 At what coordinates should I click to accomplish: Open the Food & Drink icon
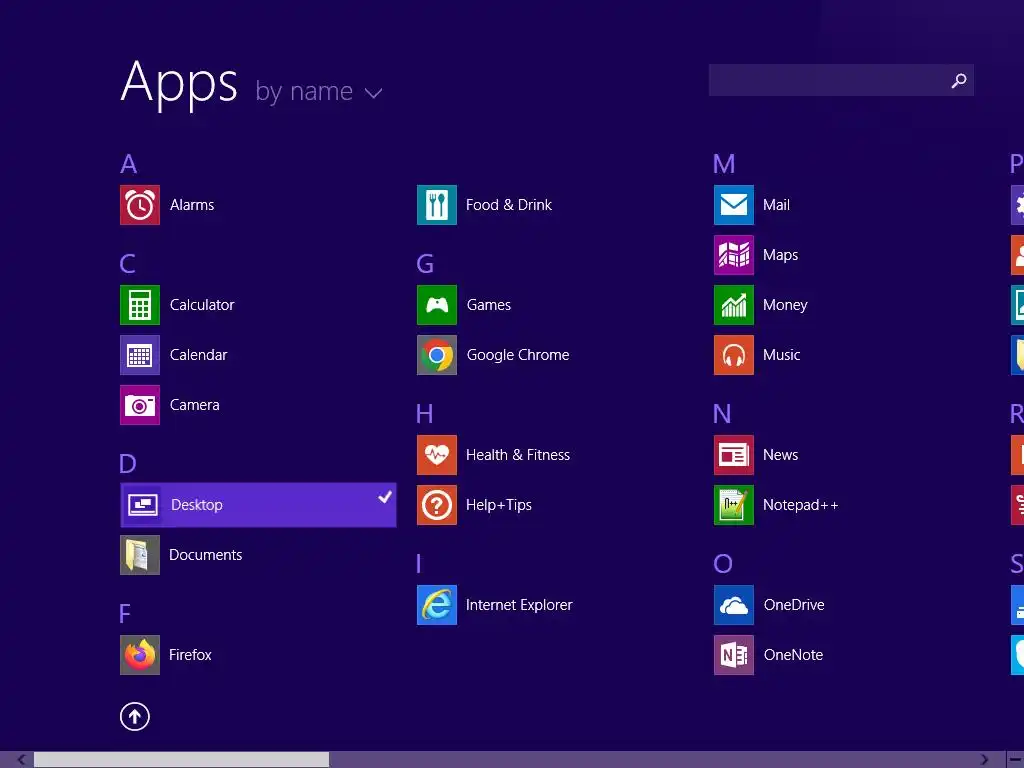(x=437, y=205)
